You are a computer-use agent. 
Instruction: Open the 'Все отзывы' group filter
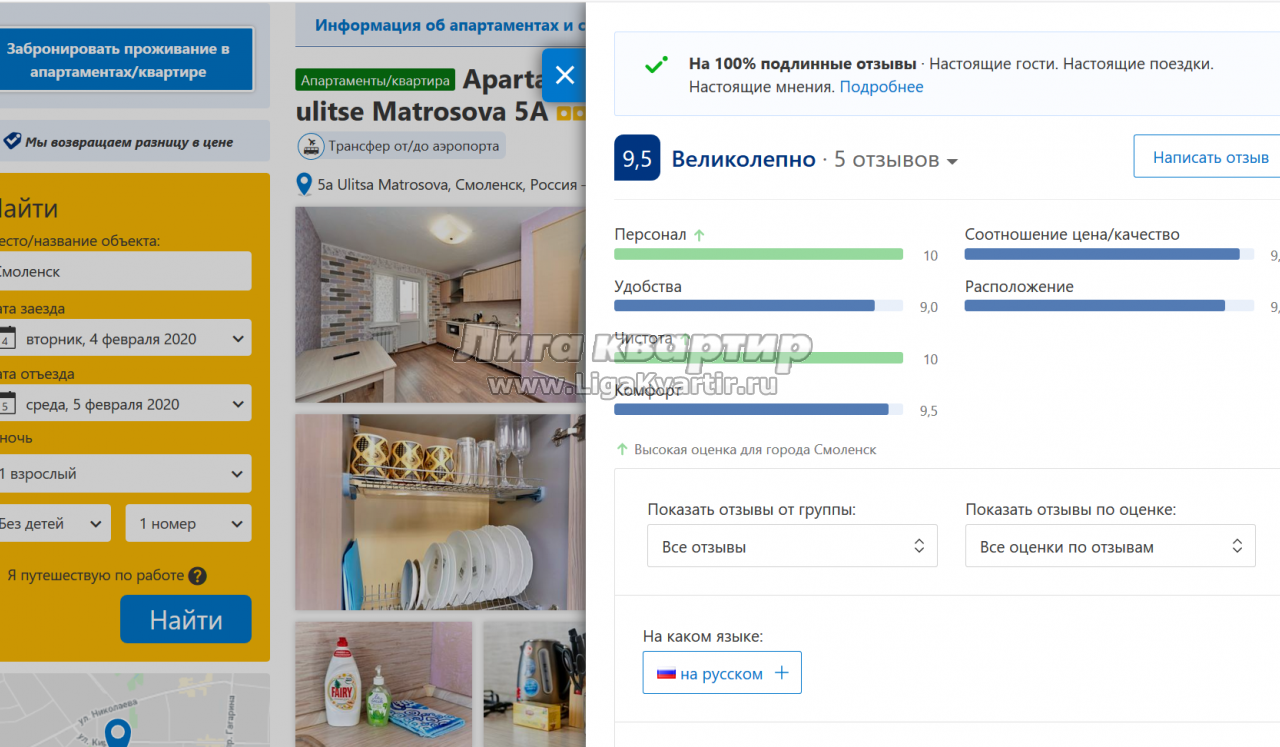[x=792, y=546]
